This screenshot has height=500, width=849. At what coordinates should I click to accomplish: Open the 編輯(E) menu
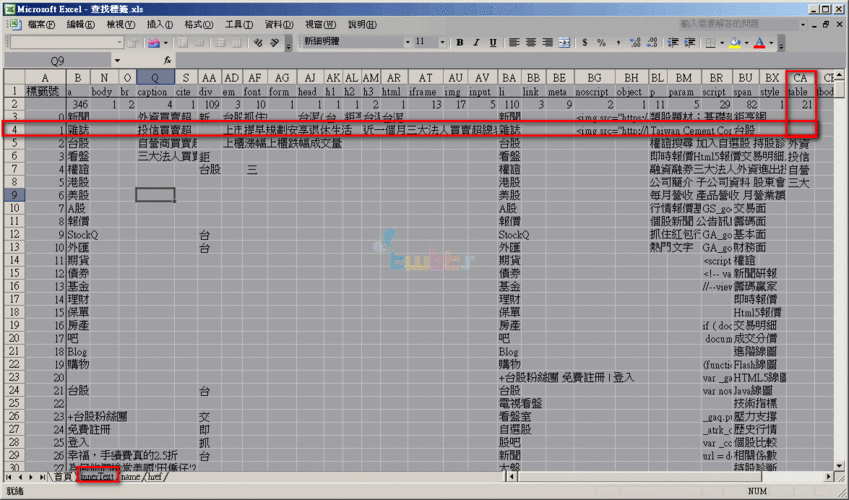click(x=81, y=24)
